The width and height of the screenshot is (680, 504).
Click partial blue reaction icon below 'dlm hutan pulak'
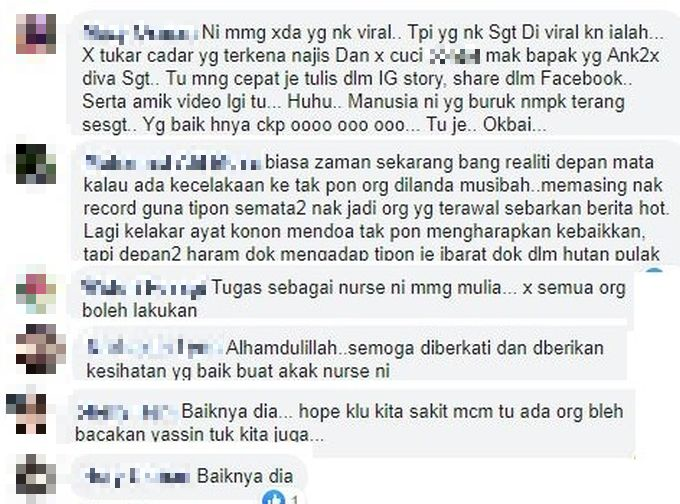[x=654, y=272]
